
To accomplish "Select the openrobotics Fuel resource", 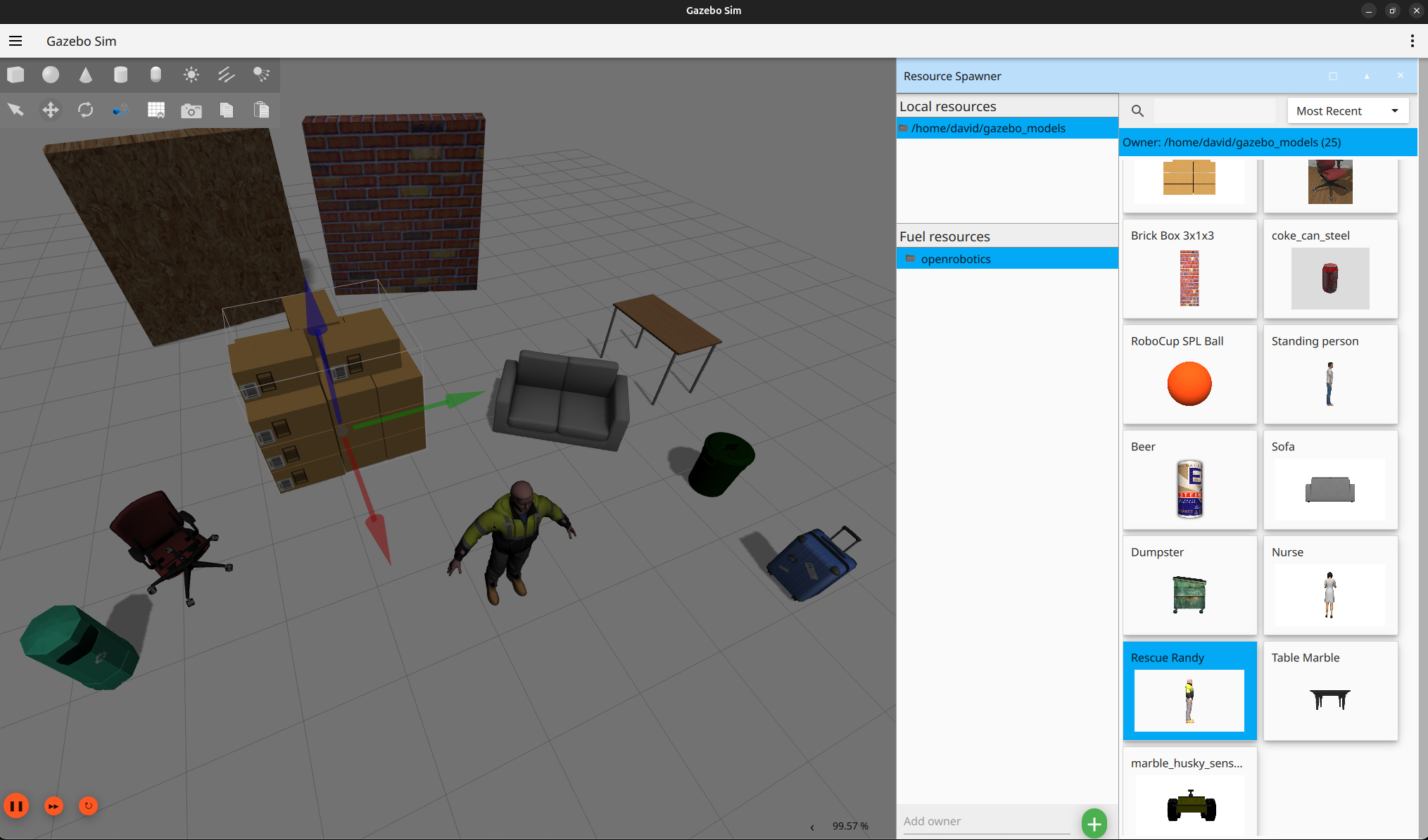I will (955, 259).
